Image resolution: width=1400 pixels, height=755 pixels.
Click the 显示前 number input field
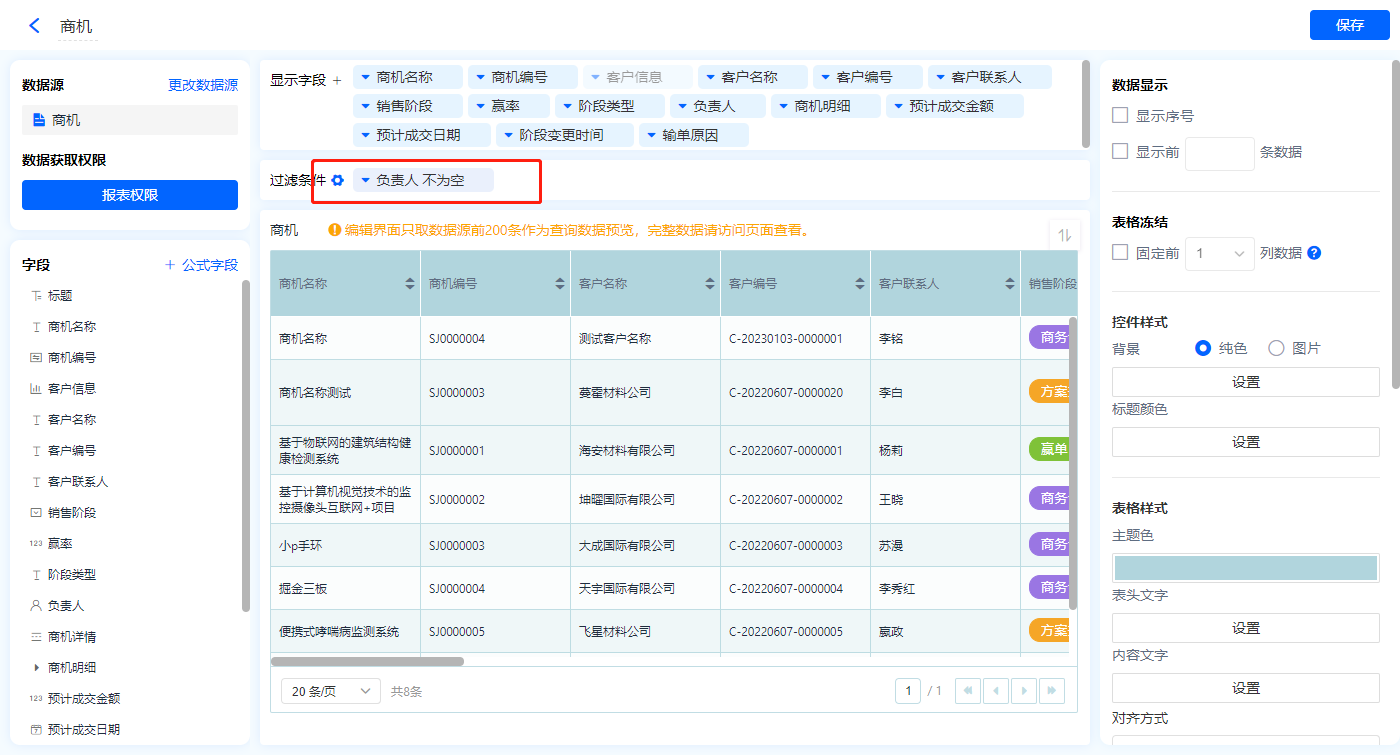1219,153
